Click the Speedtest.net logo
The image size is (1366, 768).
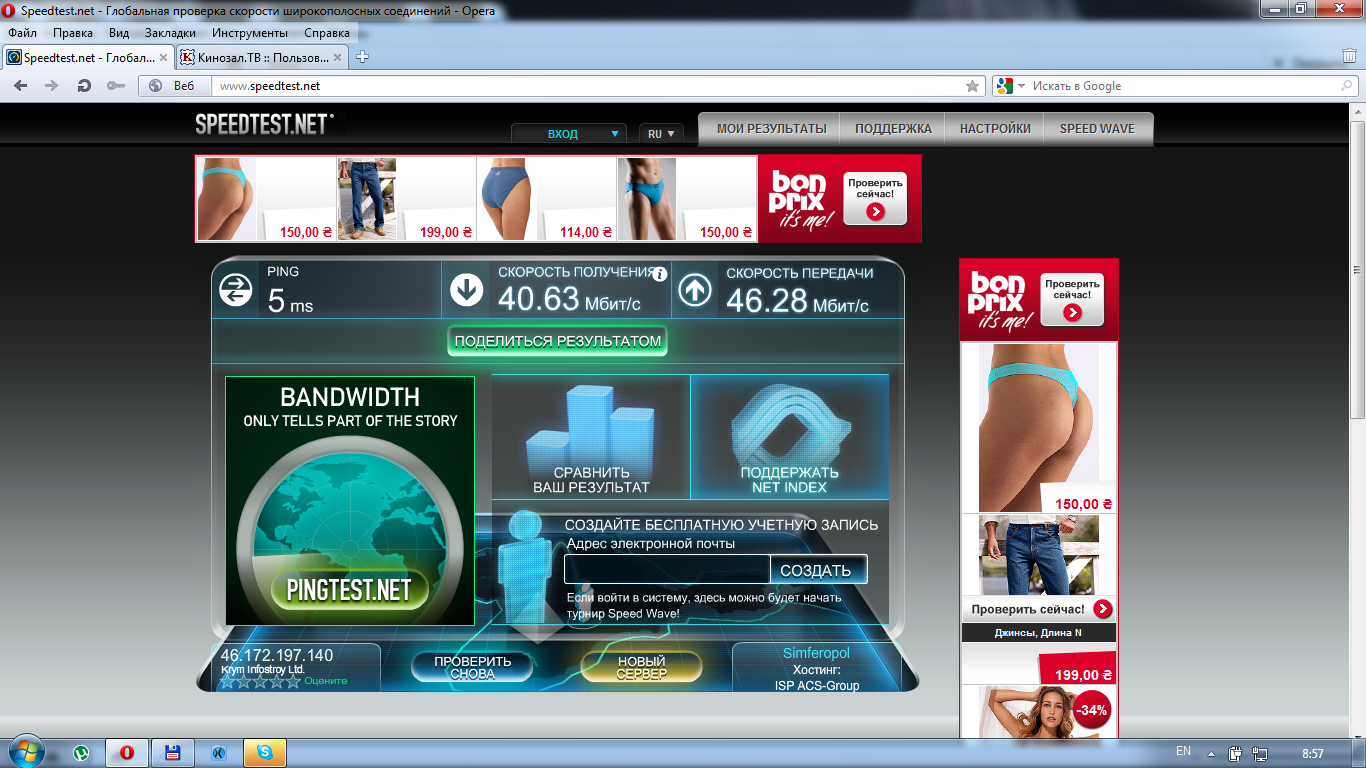coord(263,123)
